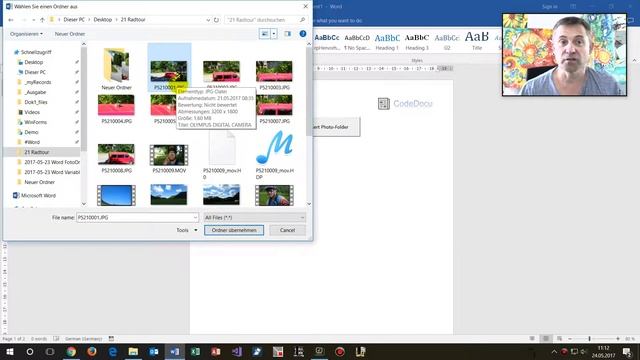Click Dieser PC in the address breadcrumb
This screenshot has height=360, width=640.
(74, 20)
